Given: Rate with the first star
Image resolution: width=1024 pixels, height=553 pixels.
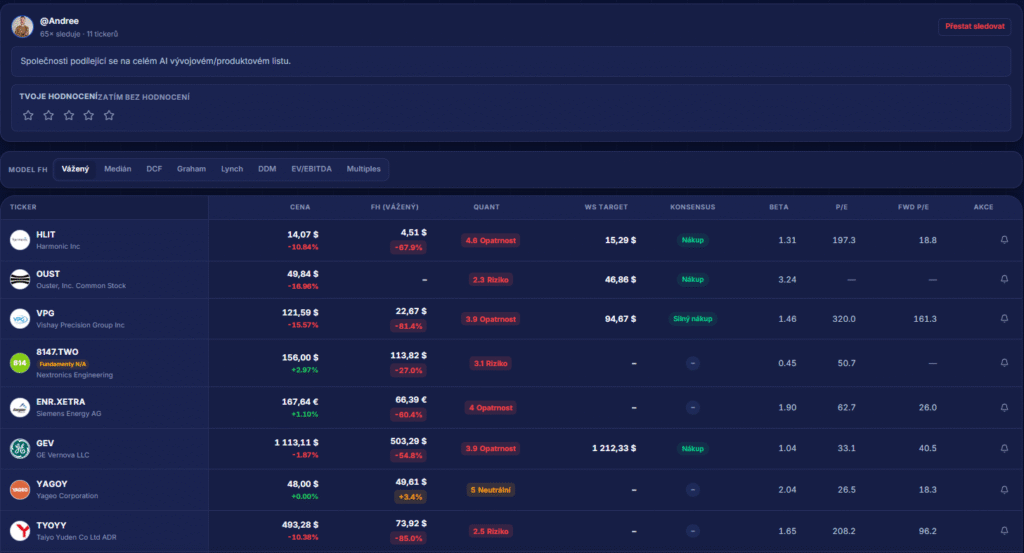Looking at the screenshot, I should [x=28, y=116].
